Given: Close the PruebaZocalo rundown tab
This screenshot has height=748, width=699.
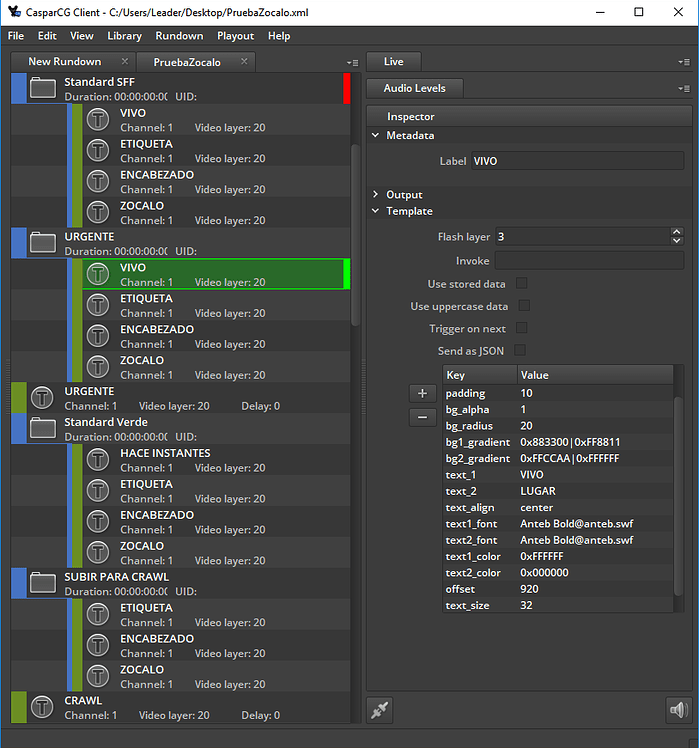Looking at the screenshot, I should tap(244, 62).
